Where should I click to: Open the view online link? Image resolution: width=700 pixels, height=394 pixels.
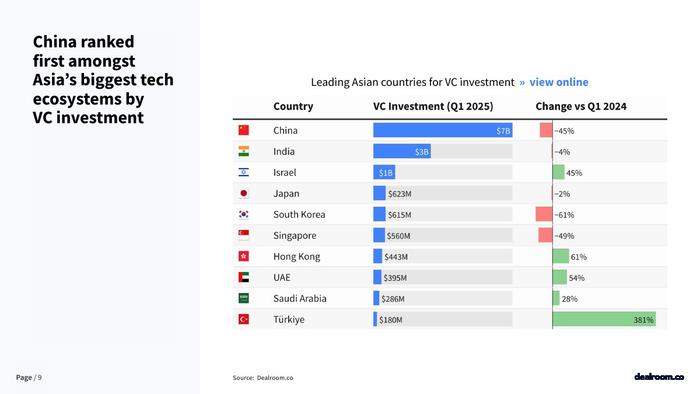click(558, 82)
